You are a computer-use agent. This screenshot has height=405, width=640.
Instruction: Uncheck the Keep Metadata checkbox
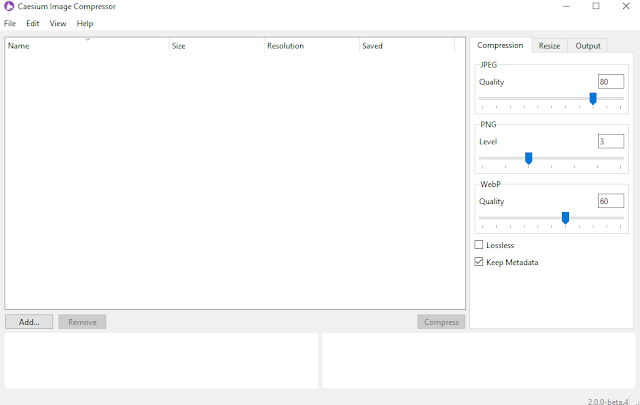click(x=479, y=262)
